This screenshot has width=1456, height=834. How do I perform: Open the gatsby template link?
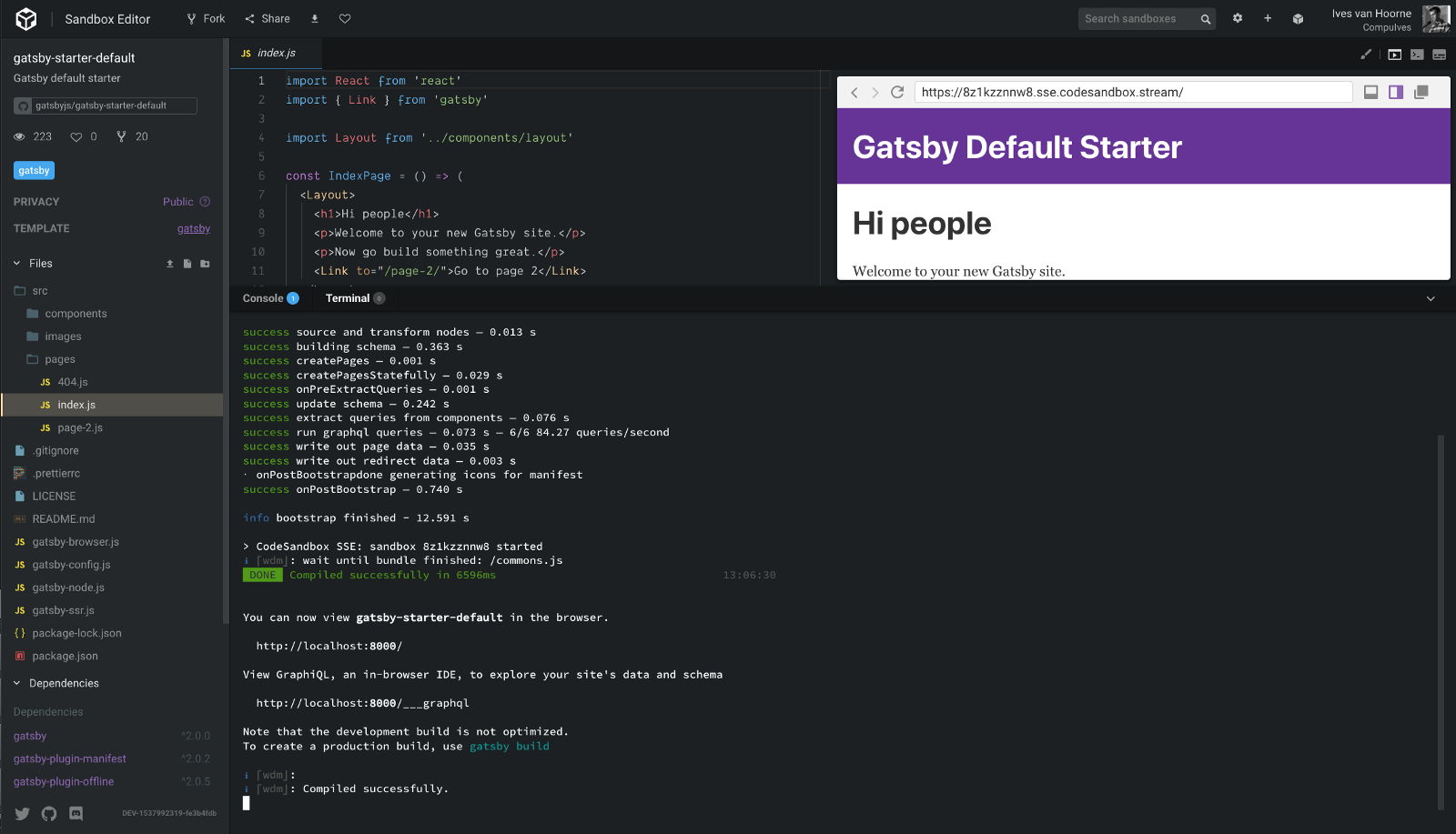(193, 228)
